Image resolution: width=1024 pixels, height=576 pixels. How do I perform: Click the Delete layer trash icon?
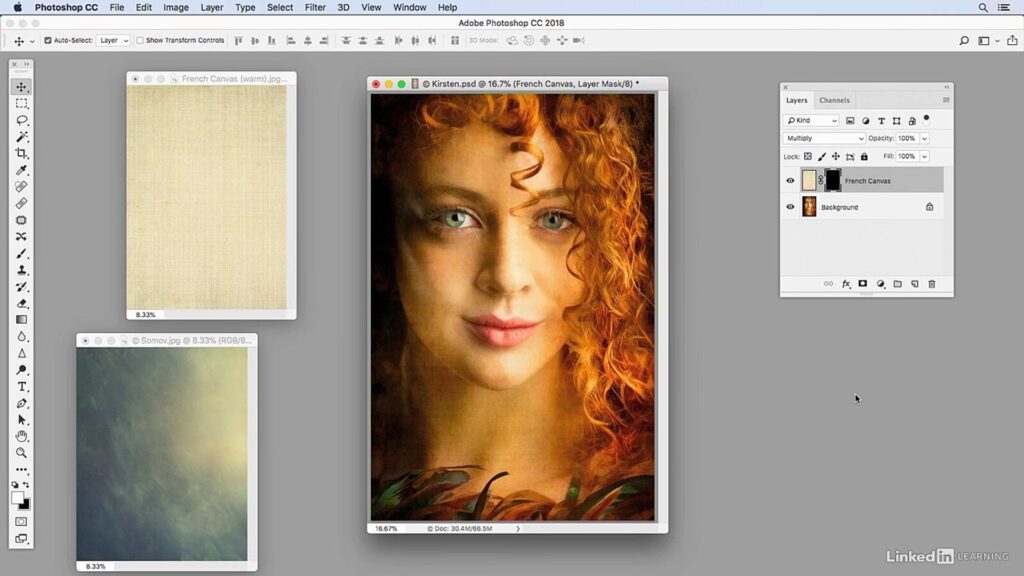[932, 284]
